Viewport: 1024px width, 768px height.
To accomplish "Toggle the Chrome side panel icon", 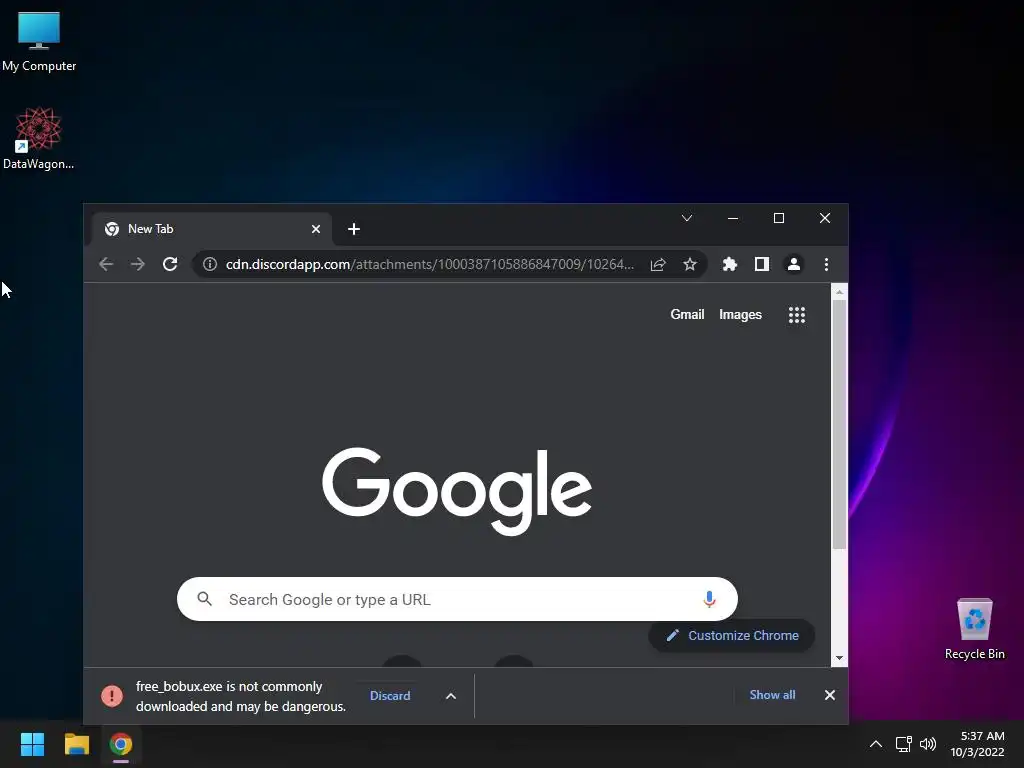I will (761, 264).
